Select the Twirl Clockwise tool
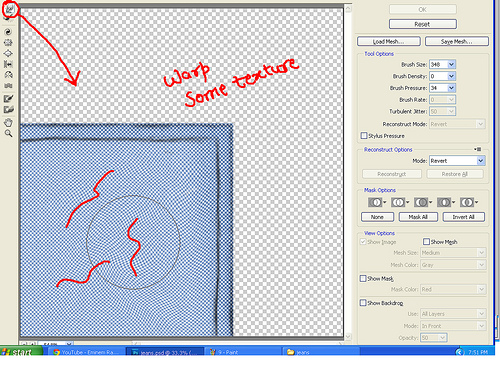 click(x=8, y=32)
